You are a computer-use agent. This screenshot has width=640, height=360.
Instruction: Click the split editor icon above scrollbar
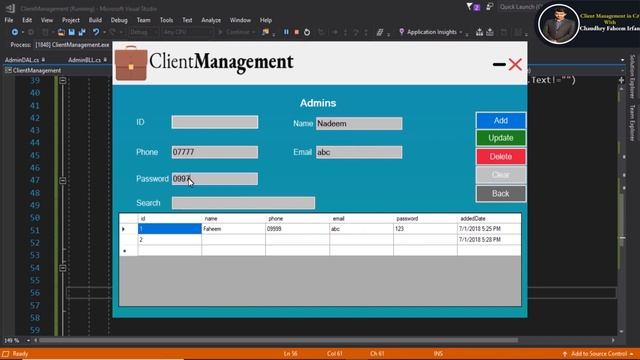(x=621, y=80)
